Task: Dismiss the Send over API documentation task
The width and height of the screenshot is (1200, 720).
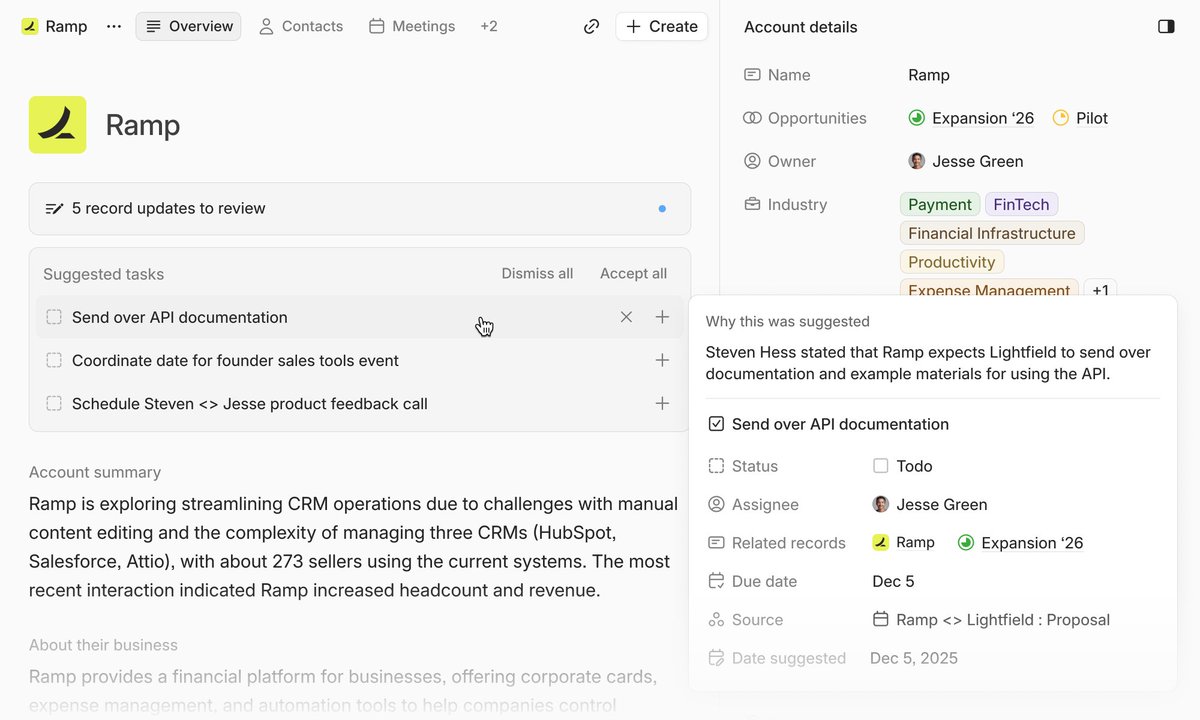Action: [626, 317]
